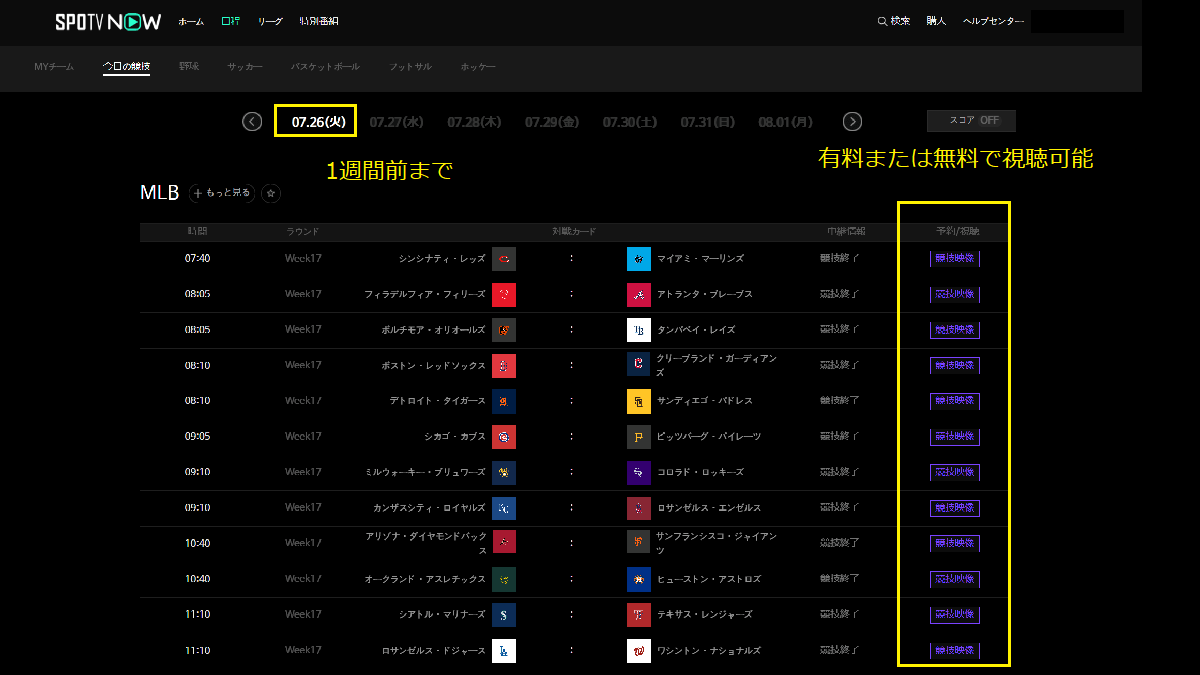Open the Milwaukee Brewers logo

point(504,472)
